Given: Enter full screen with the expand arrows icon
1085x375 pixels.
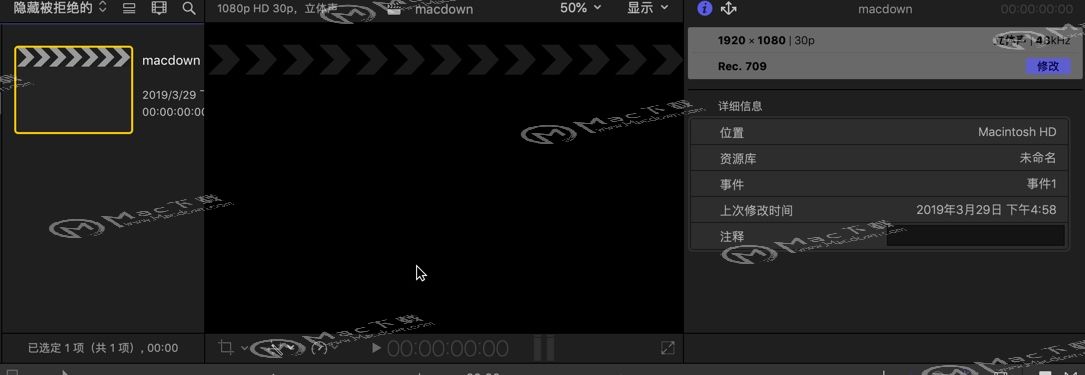Looking at the screenshot, I should pos(667,348).
